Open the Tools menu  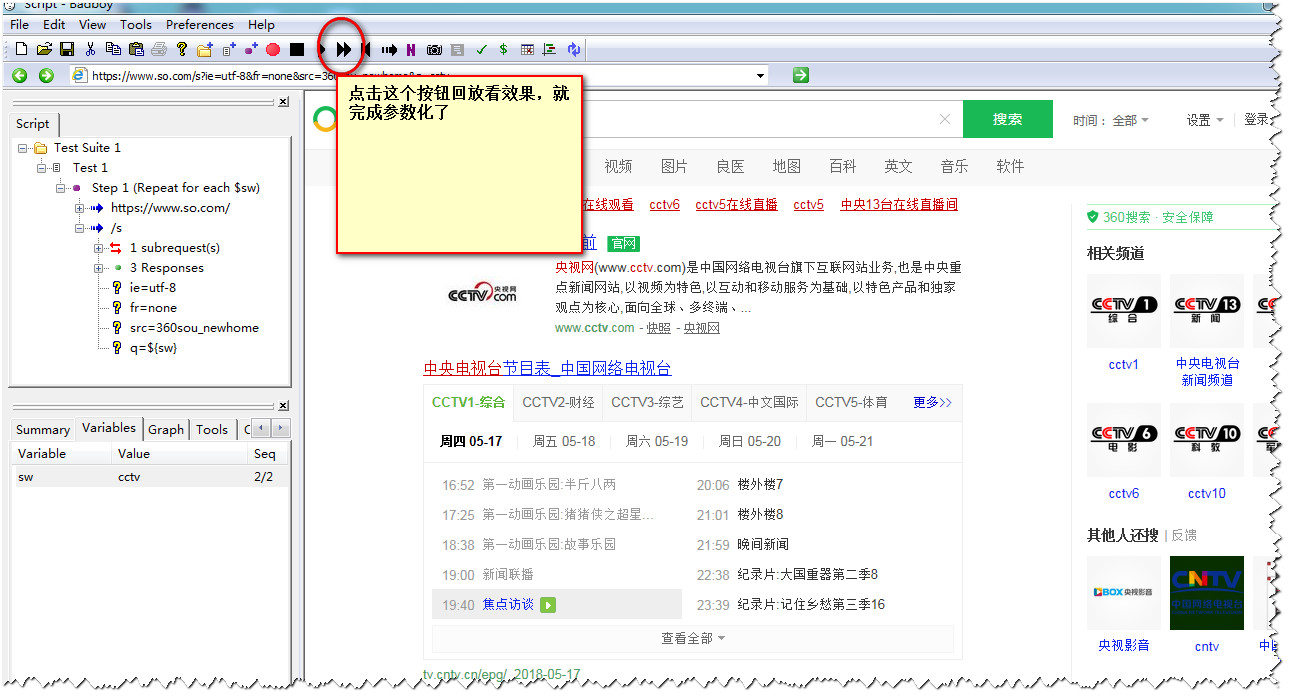click(x=136, y=24)
